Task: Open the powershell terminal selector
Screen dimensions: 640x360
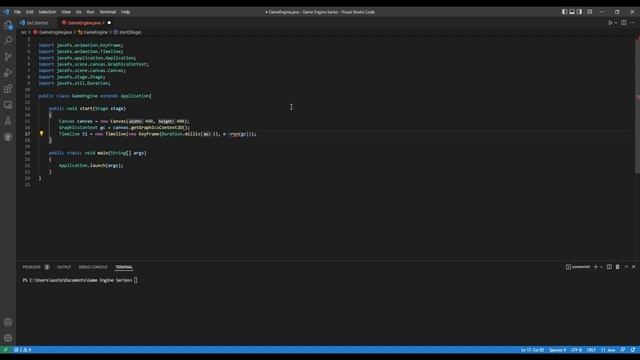Action: [x=578, y=267]
